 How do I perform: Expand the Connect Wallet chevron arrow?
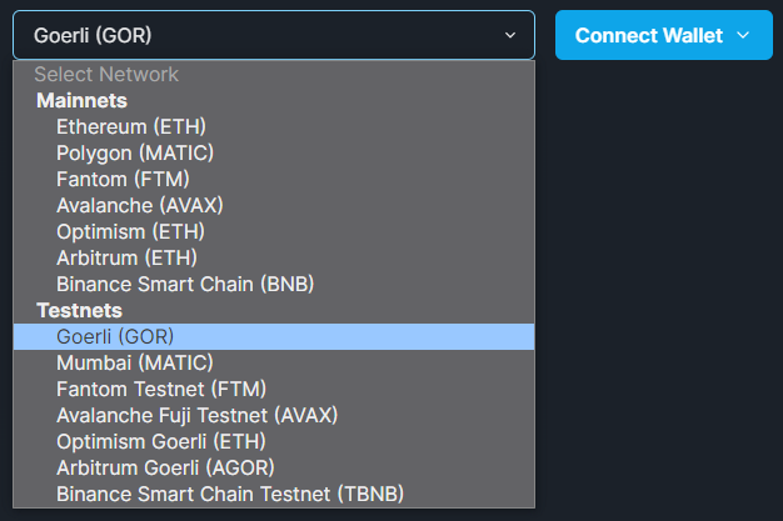click(x=742, y=36)
